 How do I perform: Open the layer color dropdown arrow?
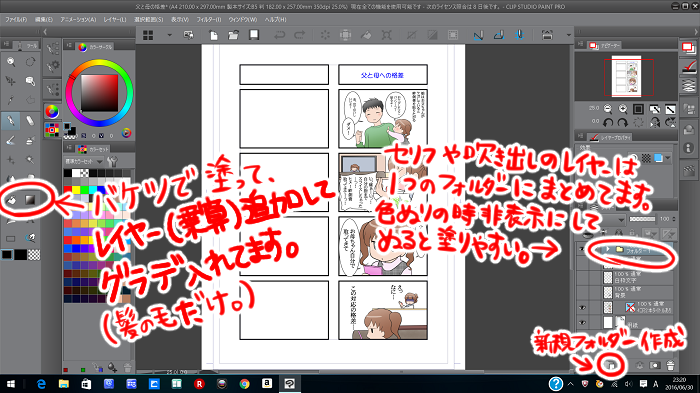(668, 158)
